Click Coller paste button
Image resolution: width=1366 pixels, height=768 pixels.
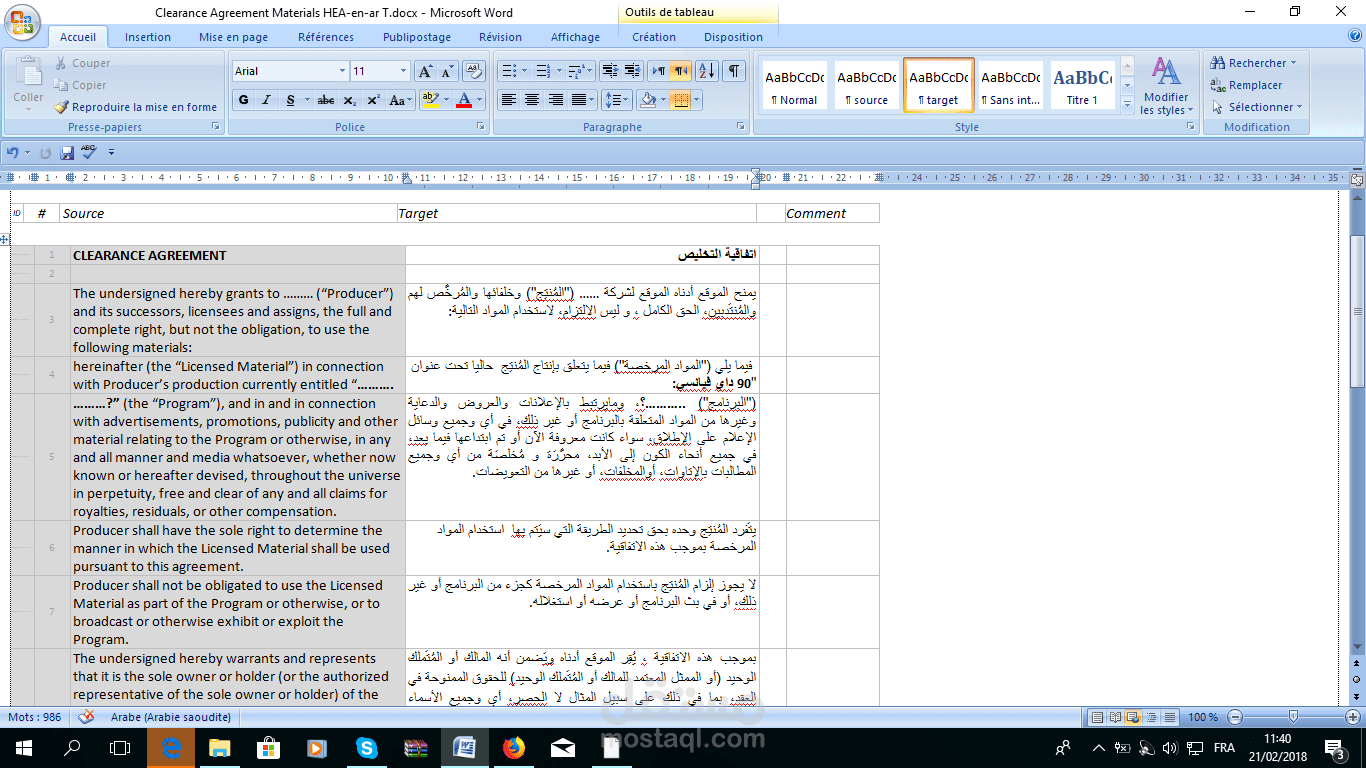click(28, 82)
